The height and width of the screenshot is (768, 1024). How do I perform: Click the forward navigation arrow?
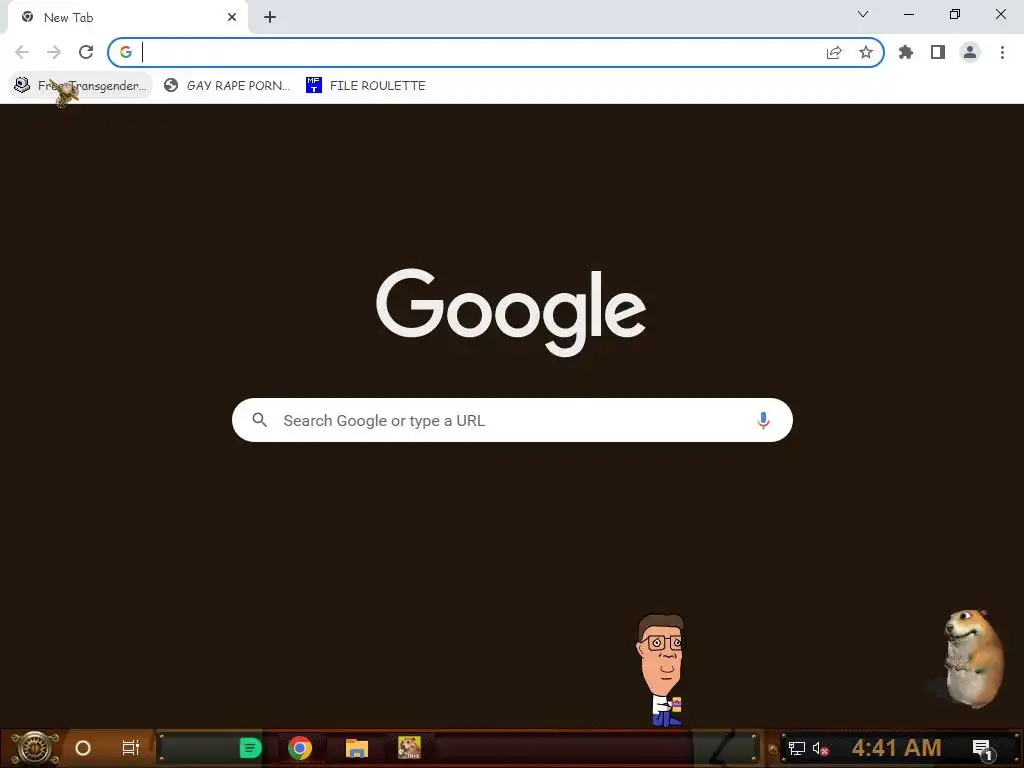pyautogui.click(x=54, y=52)
